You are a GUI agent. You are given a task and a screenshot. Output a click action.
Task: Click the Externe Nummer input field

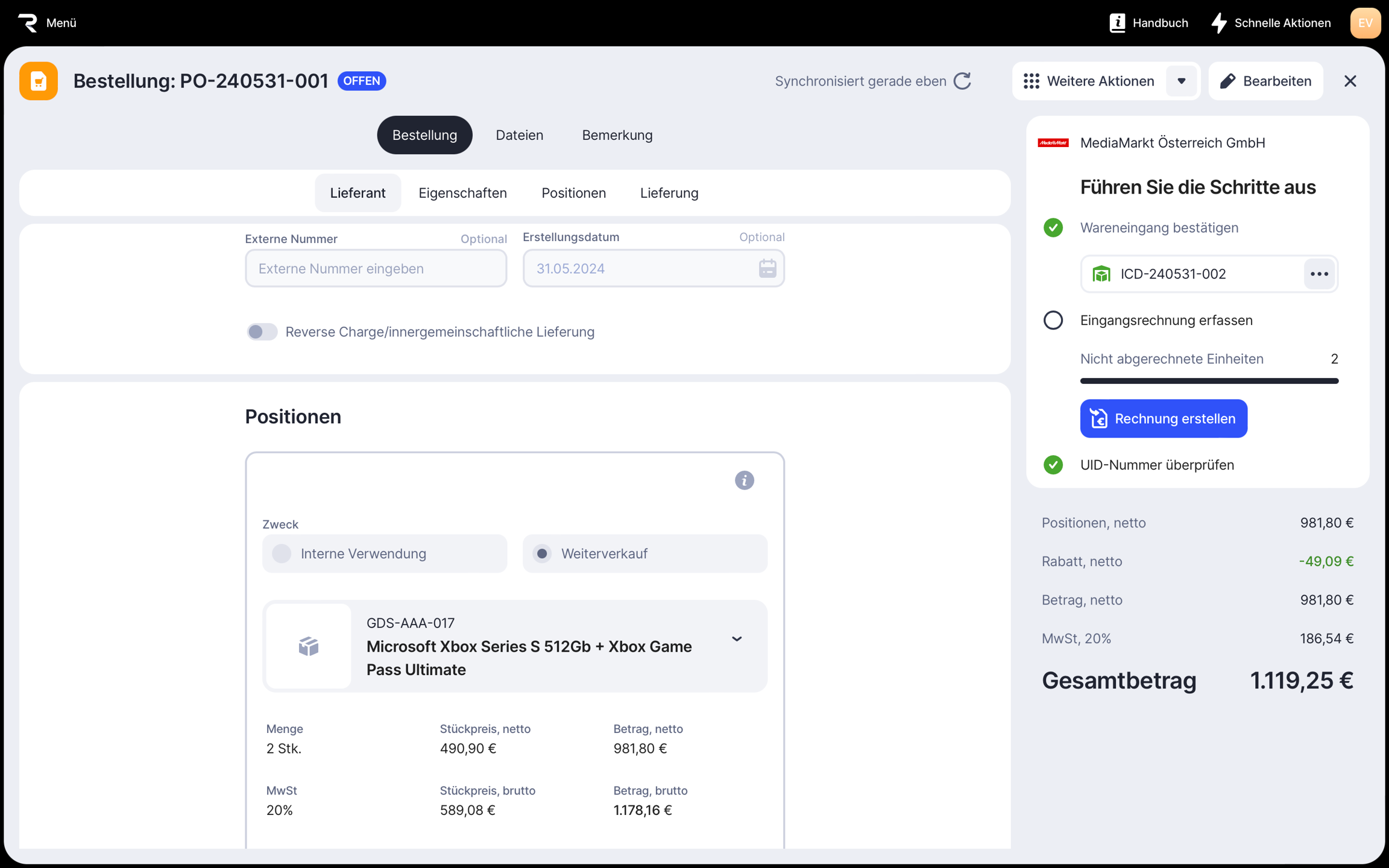(376, 268)
